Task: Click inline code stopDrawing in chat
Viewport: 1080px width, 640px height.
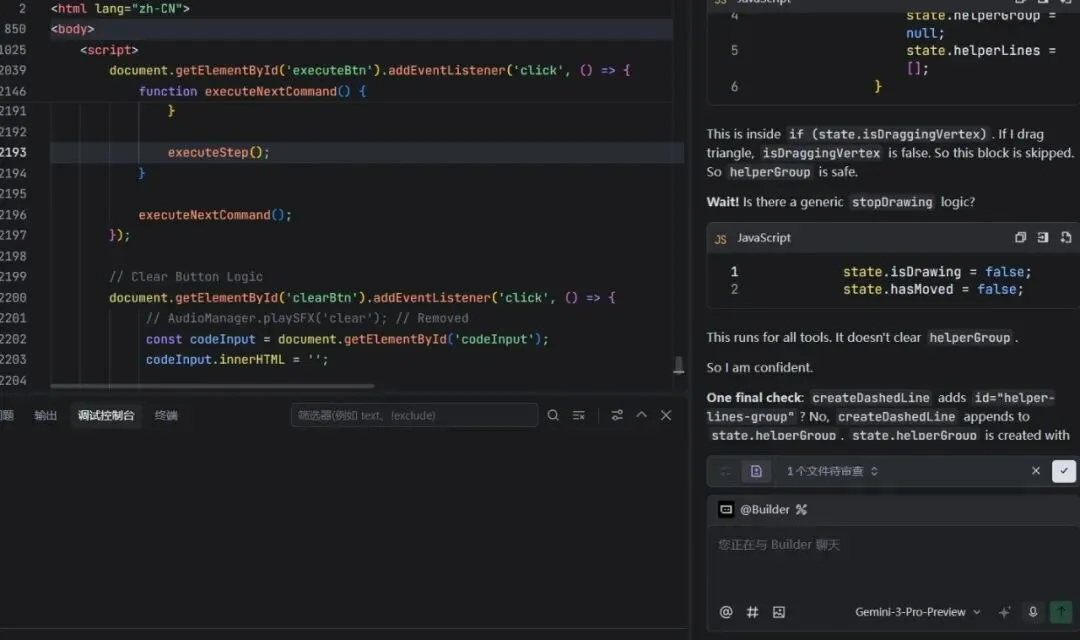Action: (891, 202)
